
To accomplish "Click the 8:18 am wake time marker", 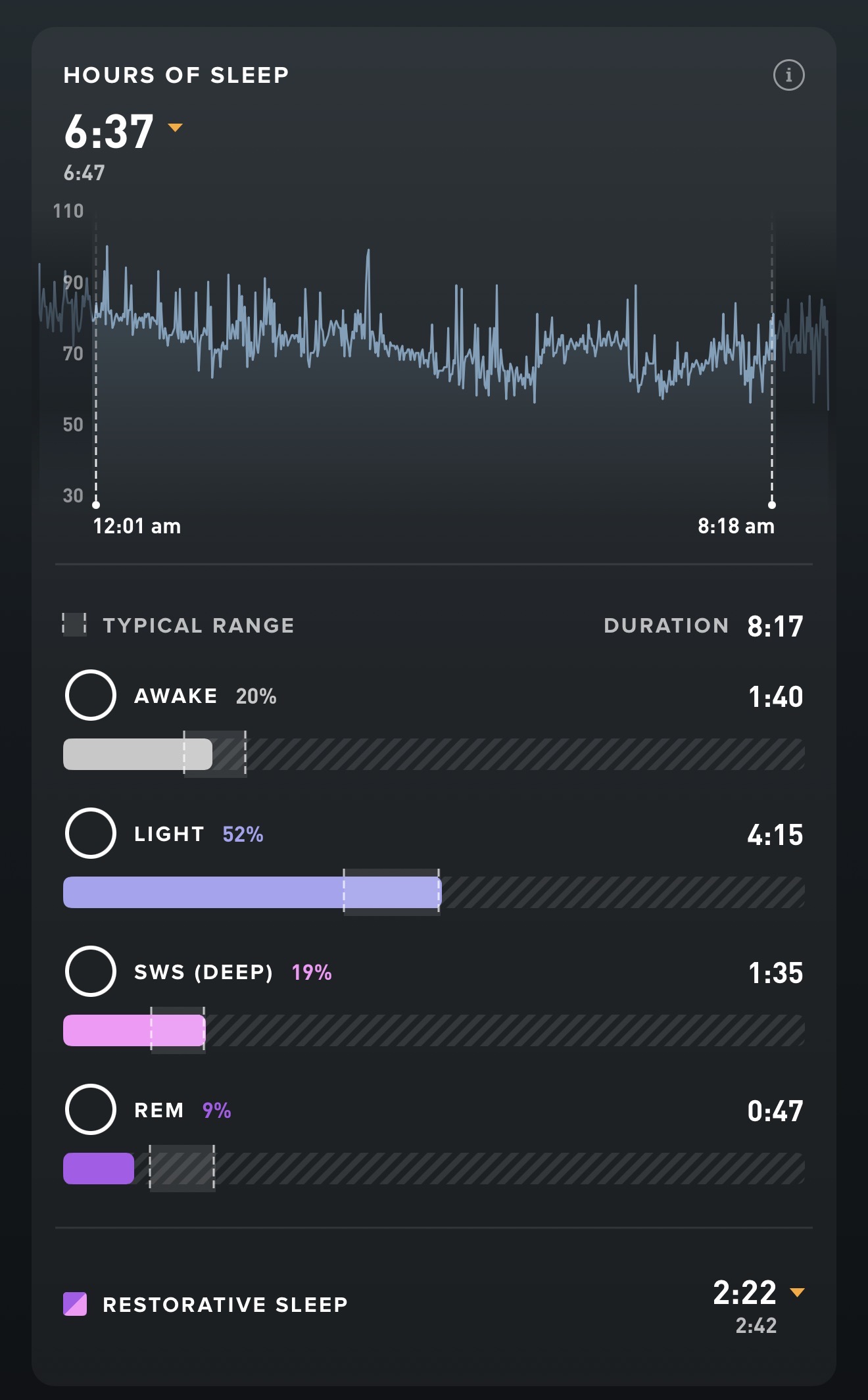I will (x=772, y=505).
